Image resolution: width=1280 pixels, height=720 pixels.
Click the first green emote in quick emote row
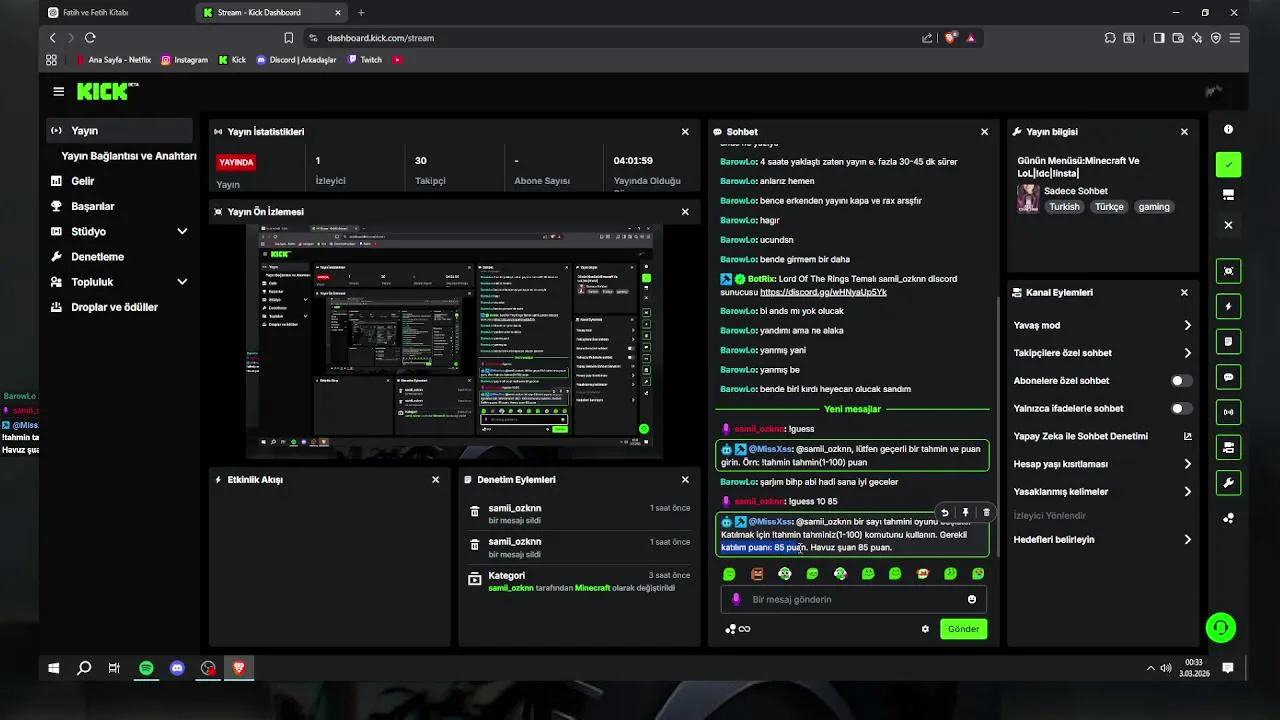[729, 574]
